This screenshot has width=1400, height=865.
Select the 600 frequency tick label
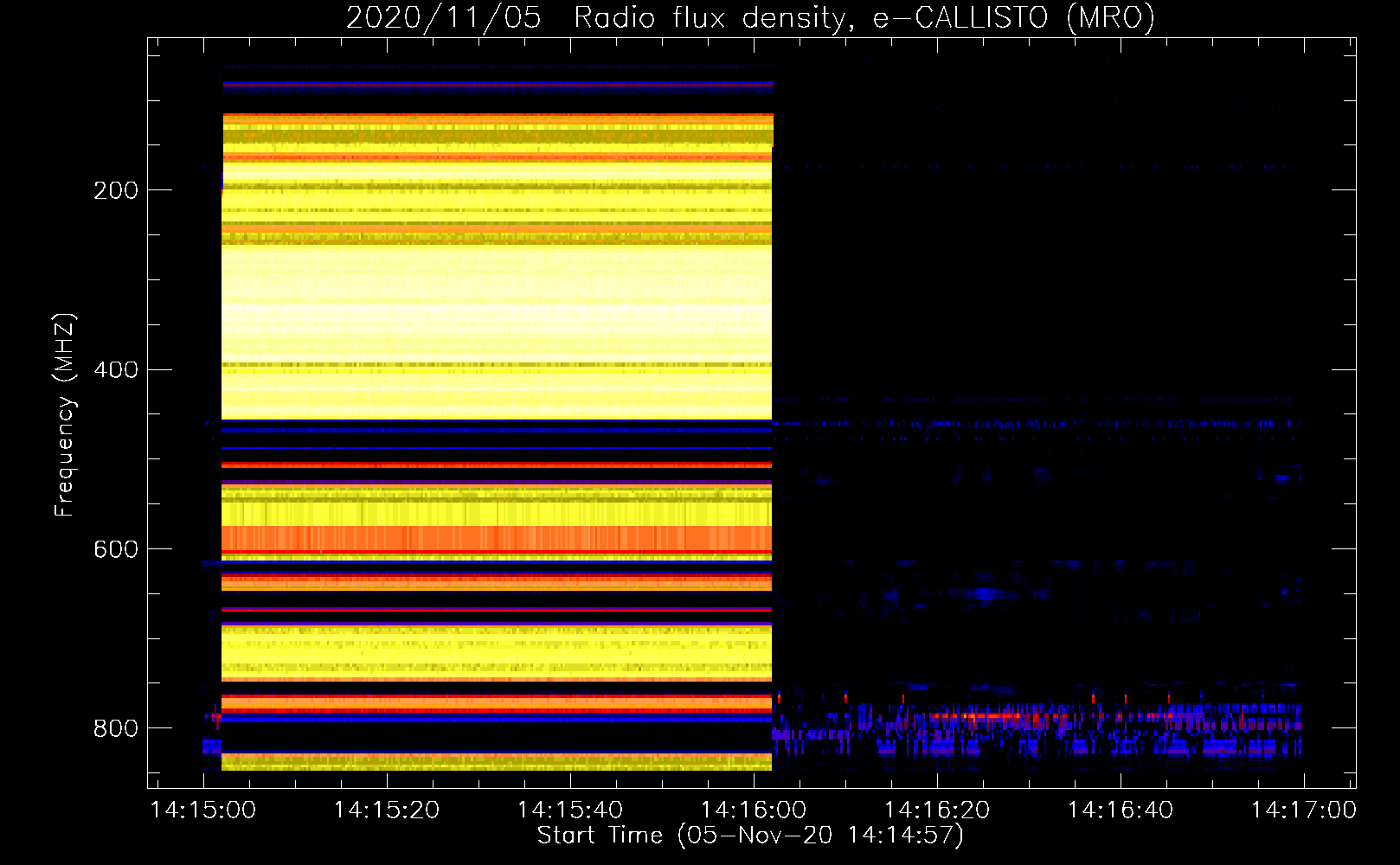(116, 550)
